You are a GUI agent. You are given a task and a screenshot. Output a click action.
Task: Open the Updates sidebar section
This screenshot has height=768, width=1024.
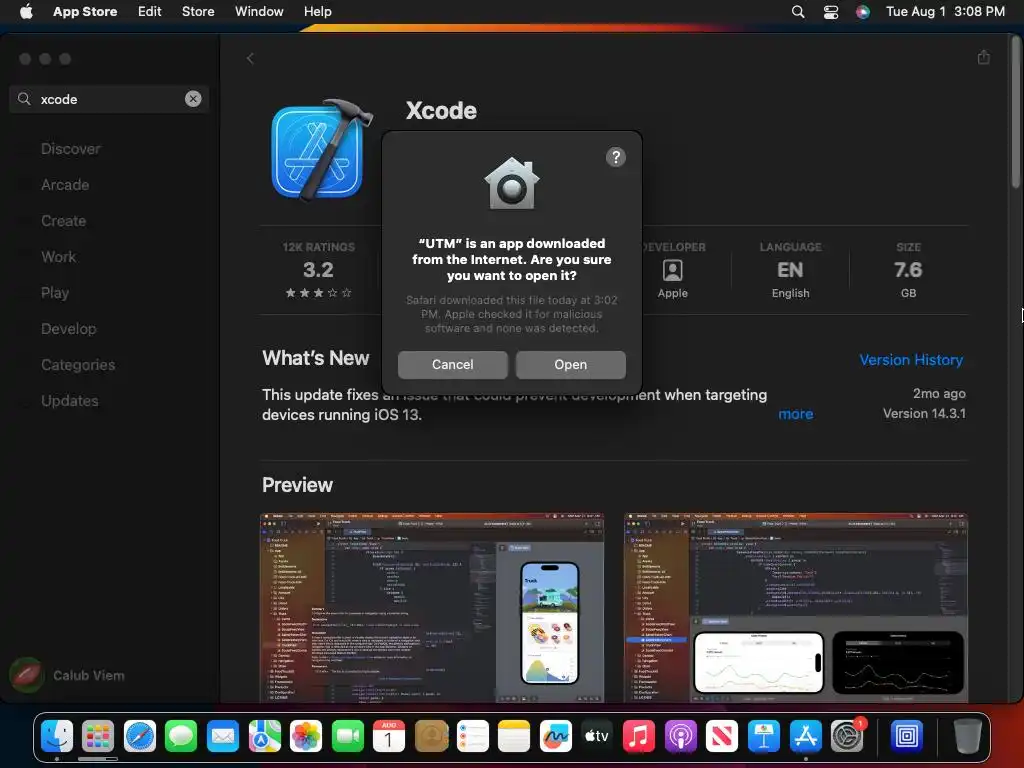coord(69,400)
